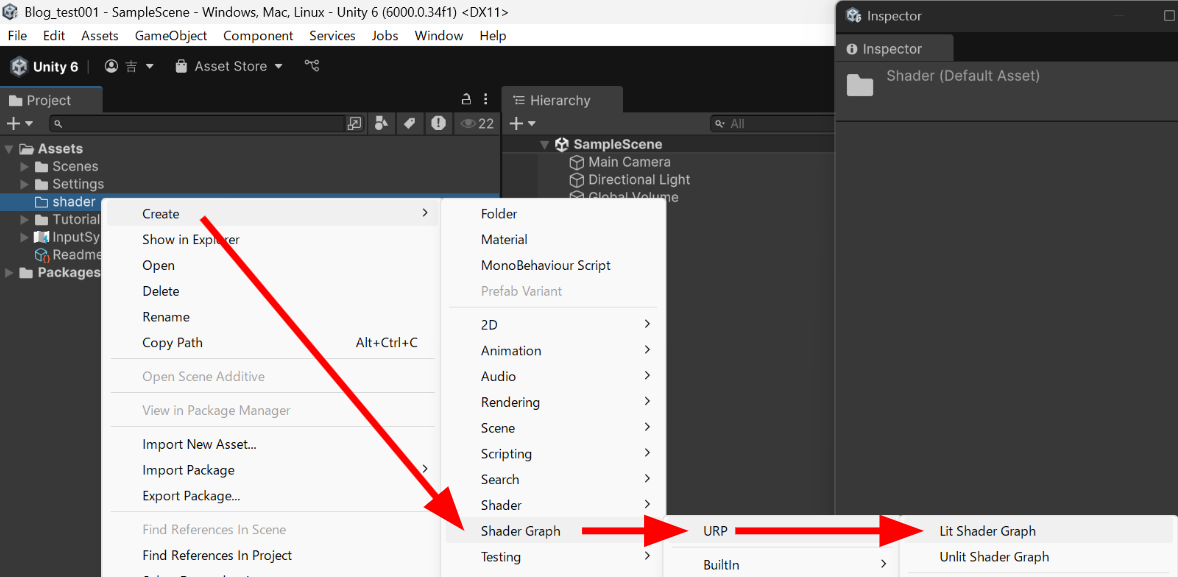Click the Inspector tab
Image resolution: width=1178 pixels, height=577 pixels.
894,49
